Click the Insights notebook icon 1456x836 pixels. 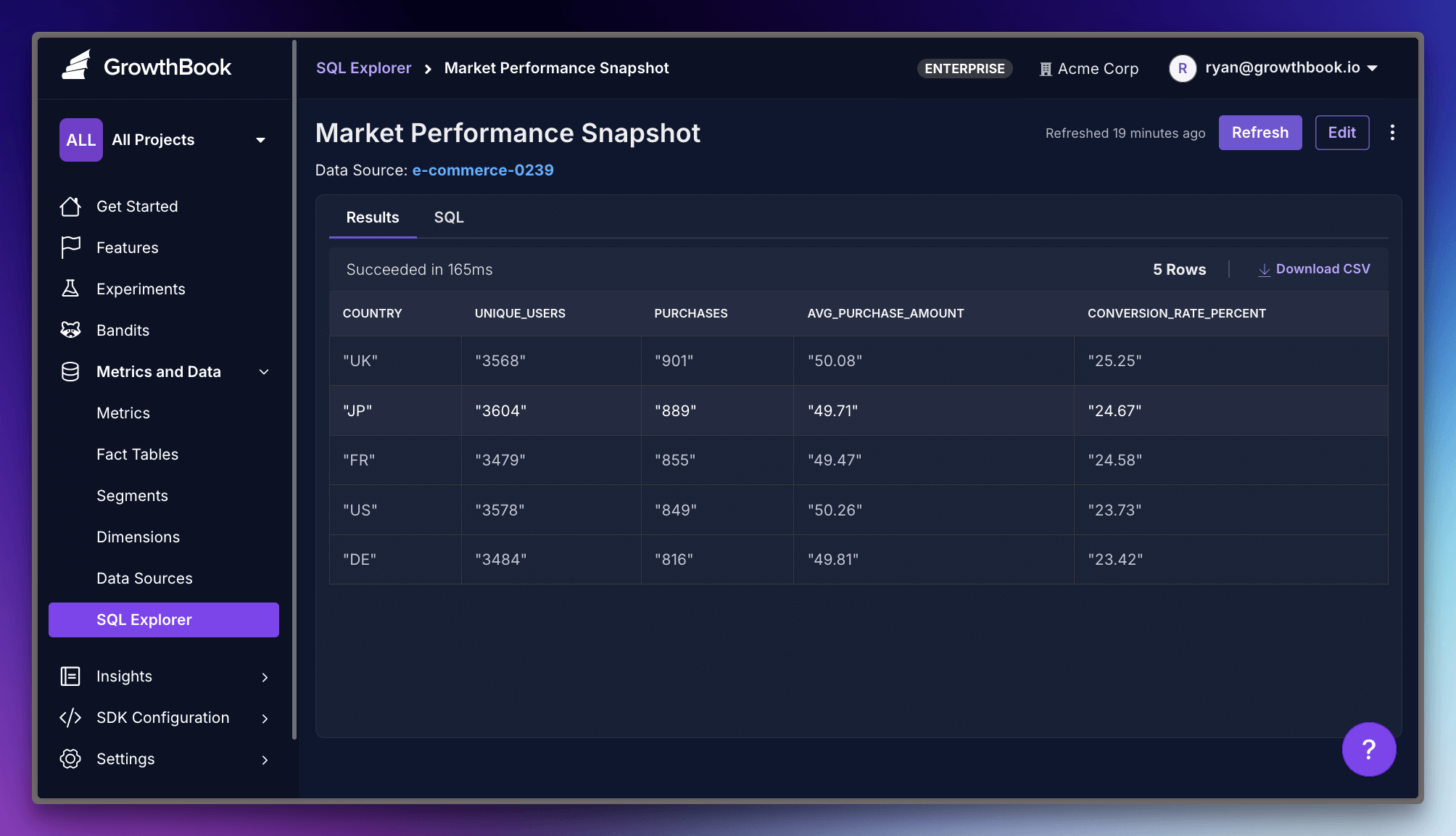point(70,676)
